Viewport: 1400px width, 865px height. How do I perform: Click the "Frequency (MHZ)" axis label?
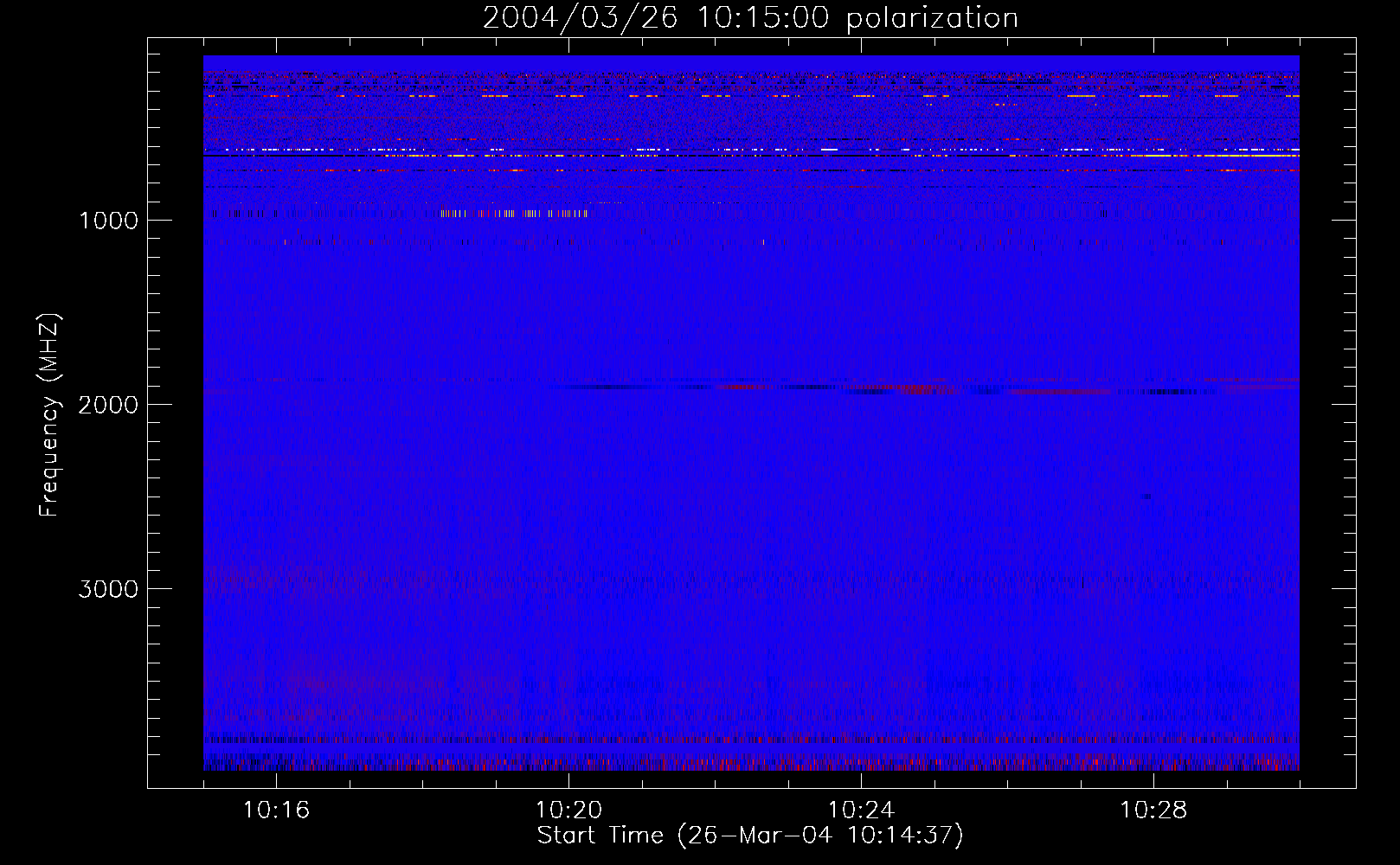pyautogui.click(x=49, y=415)
